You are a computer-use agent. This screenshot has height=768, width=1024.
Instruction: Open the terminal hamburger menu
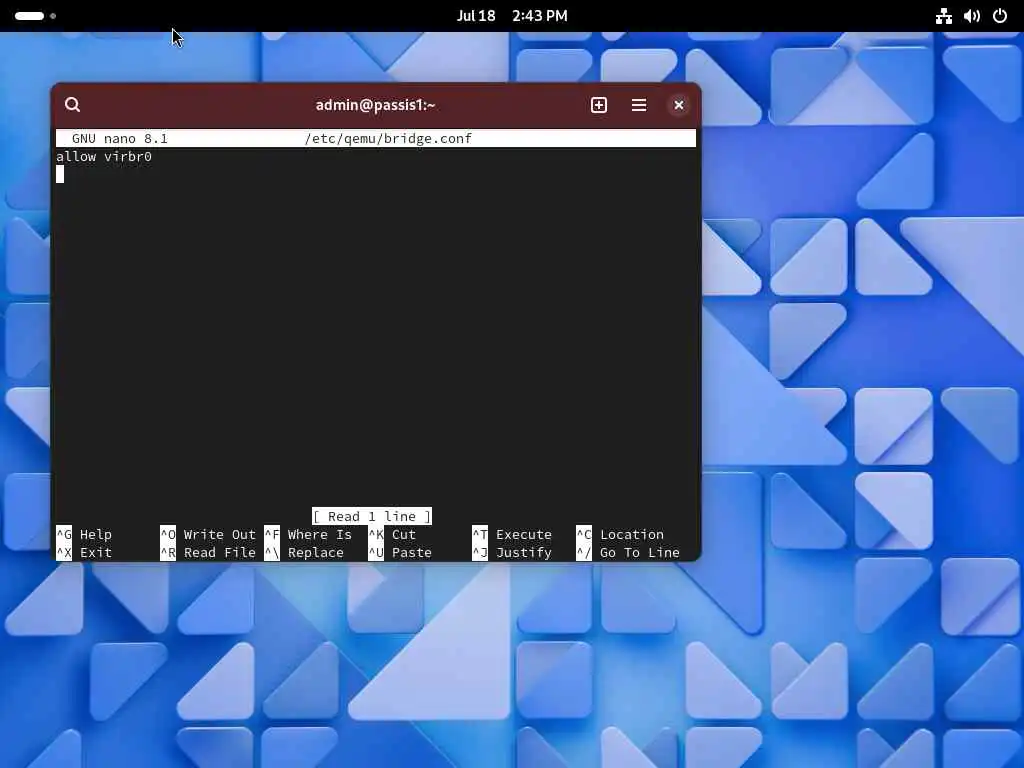639,105
